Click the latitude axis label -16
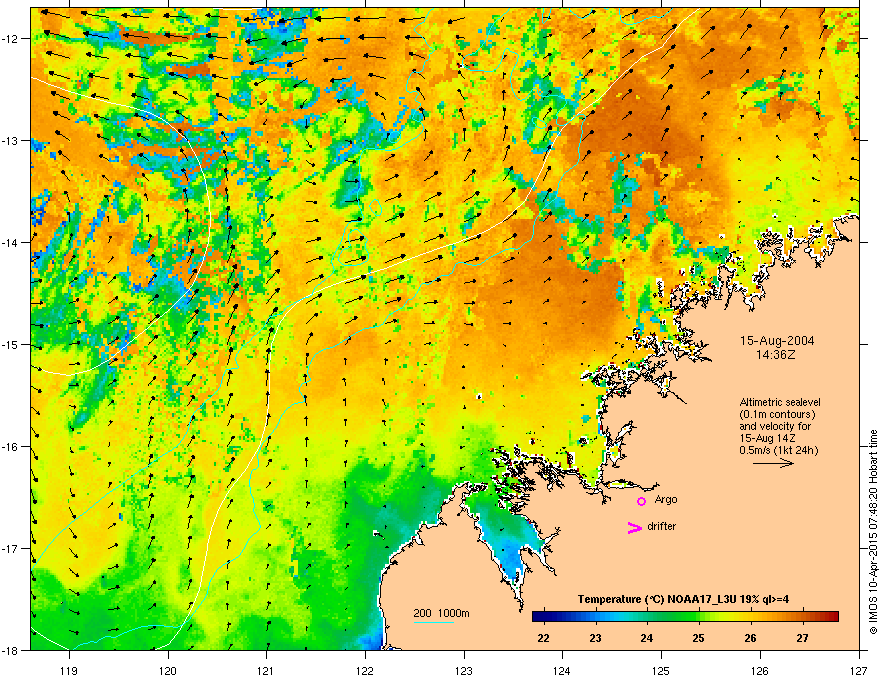880x680 pixels. coord(11,446)
